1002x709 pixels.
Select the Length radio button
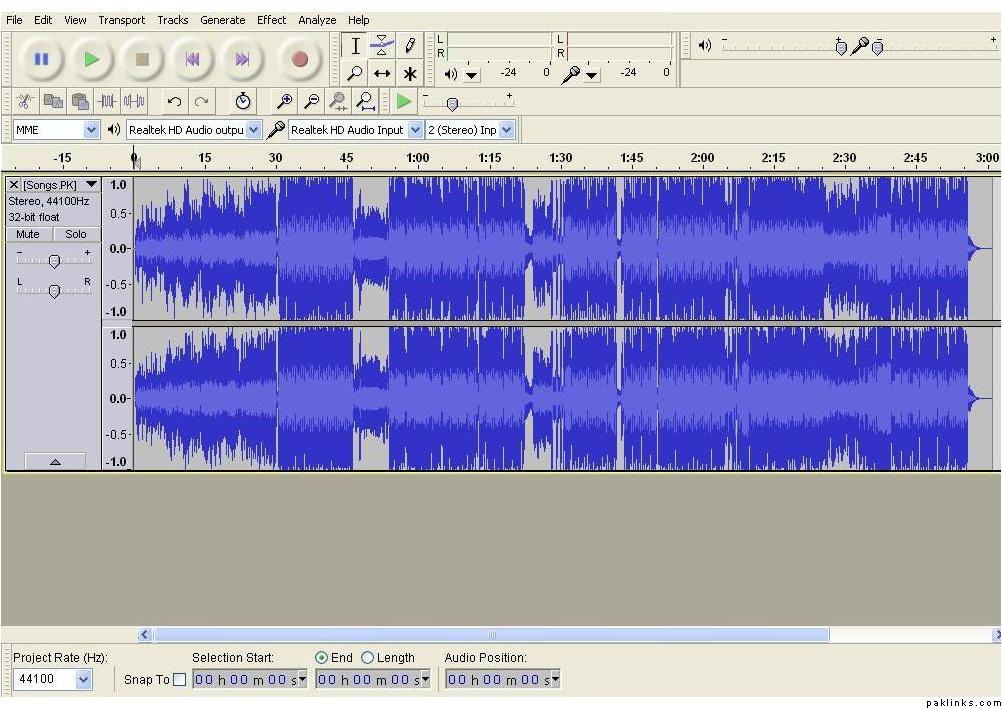(367, 658)
